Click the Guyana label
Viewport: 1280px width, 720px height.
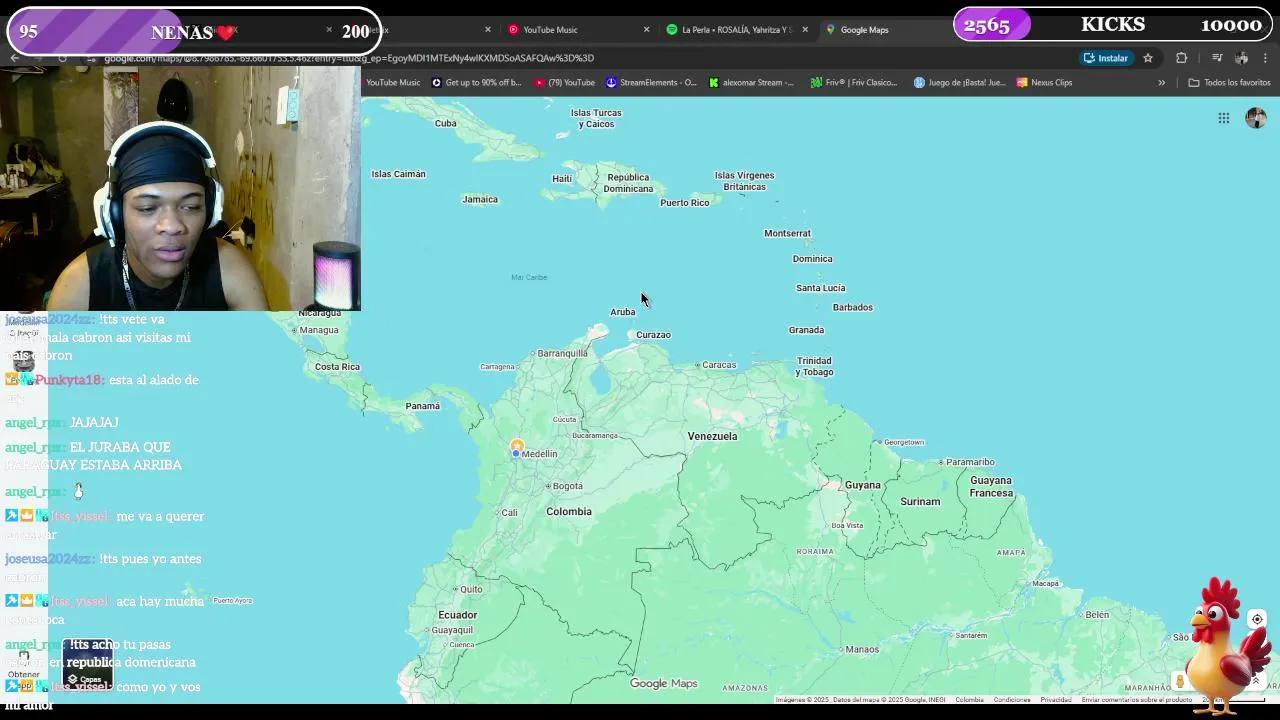(862, 485)
